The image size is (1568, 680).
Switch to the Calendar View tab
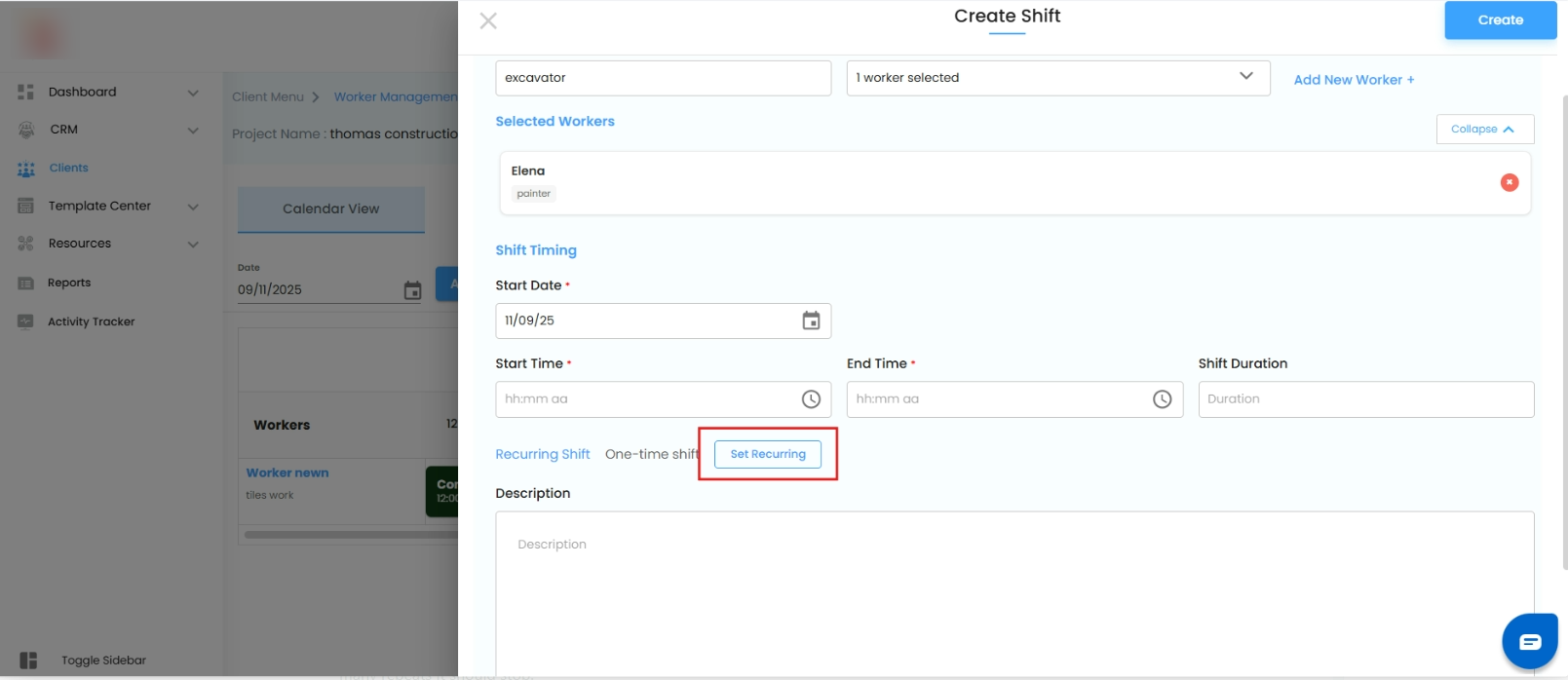(x=330, y=208)
